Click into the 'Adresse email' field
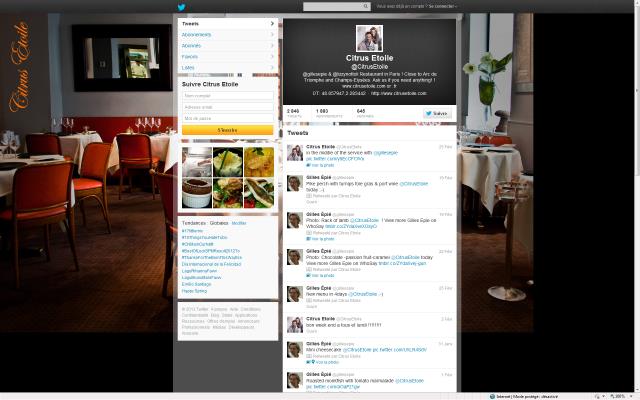 (x=228, y=107)
